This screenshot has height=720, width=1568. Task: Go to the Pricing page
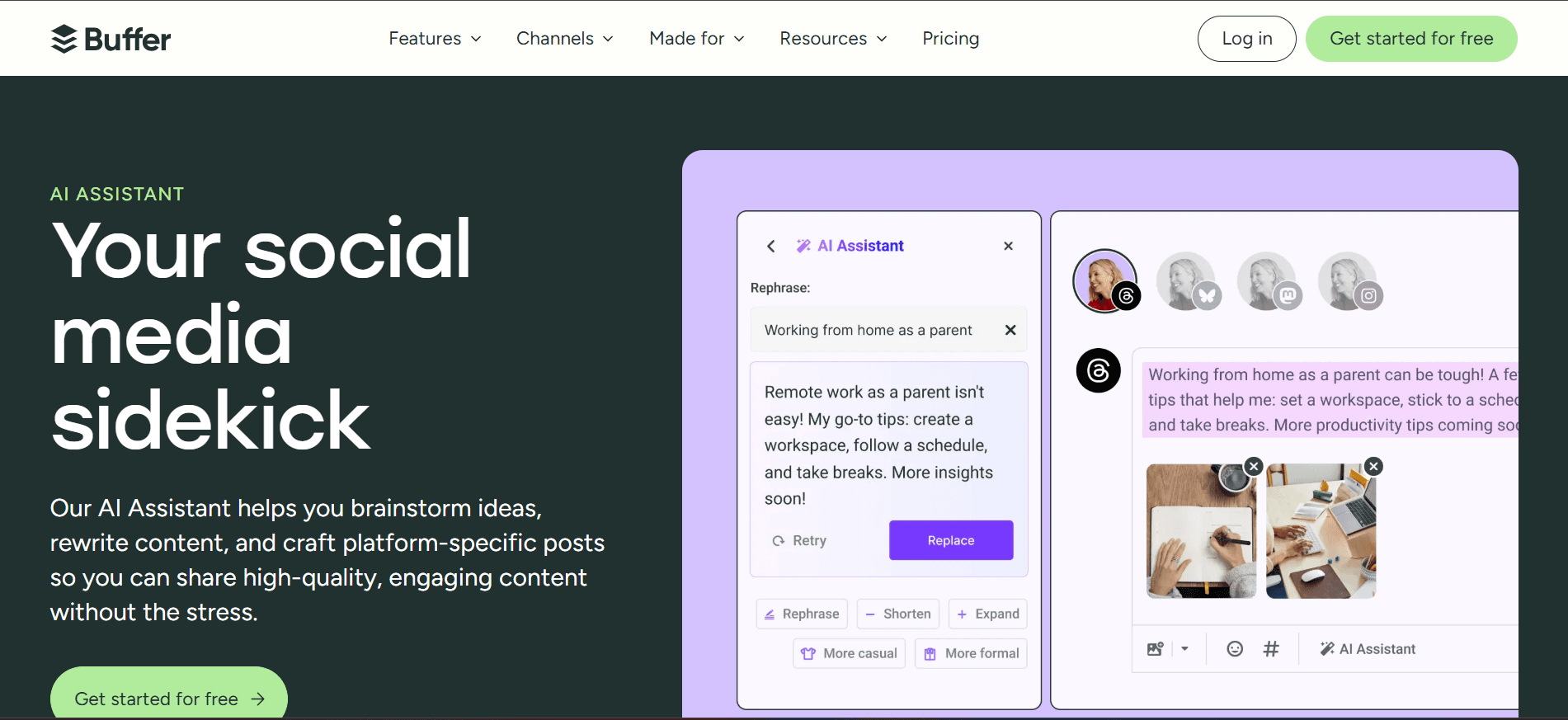(x=951, y=39)
